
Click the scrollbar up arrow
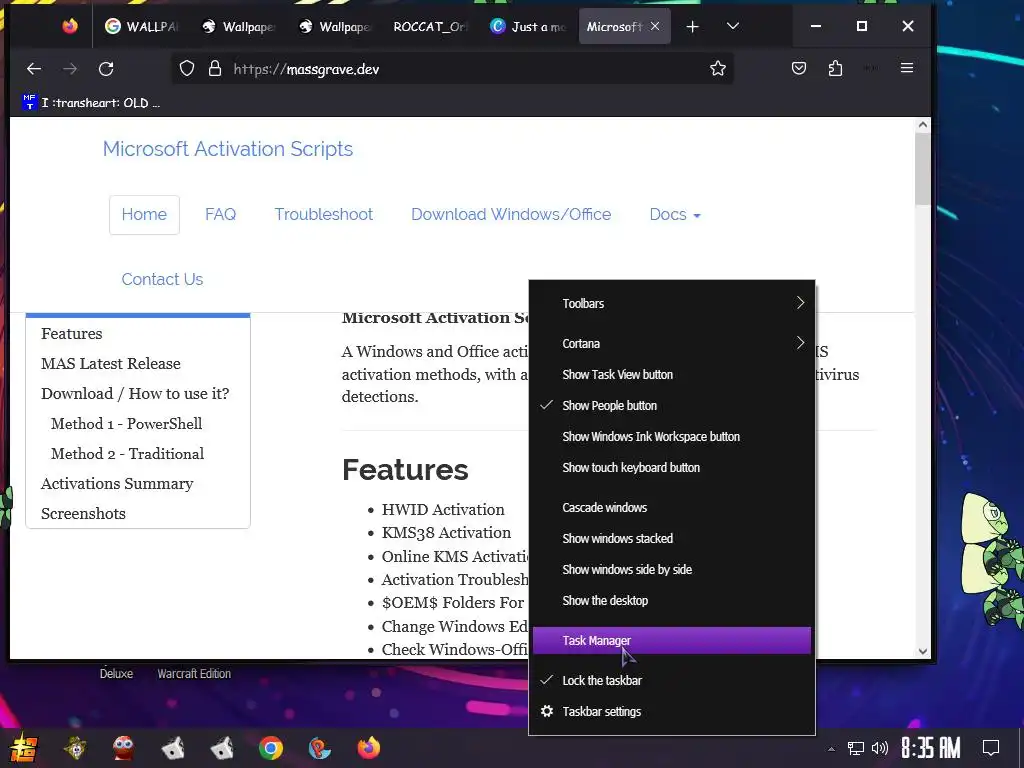click(x=922, y=125)
